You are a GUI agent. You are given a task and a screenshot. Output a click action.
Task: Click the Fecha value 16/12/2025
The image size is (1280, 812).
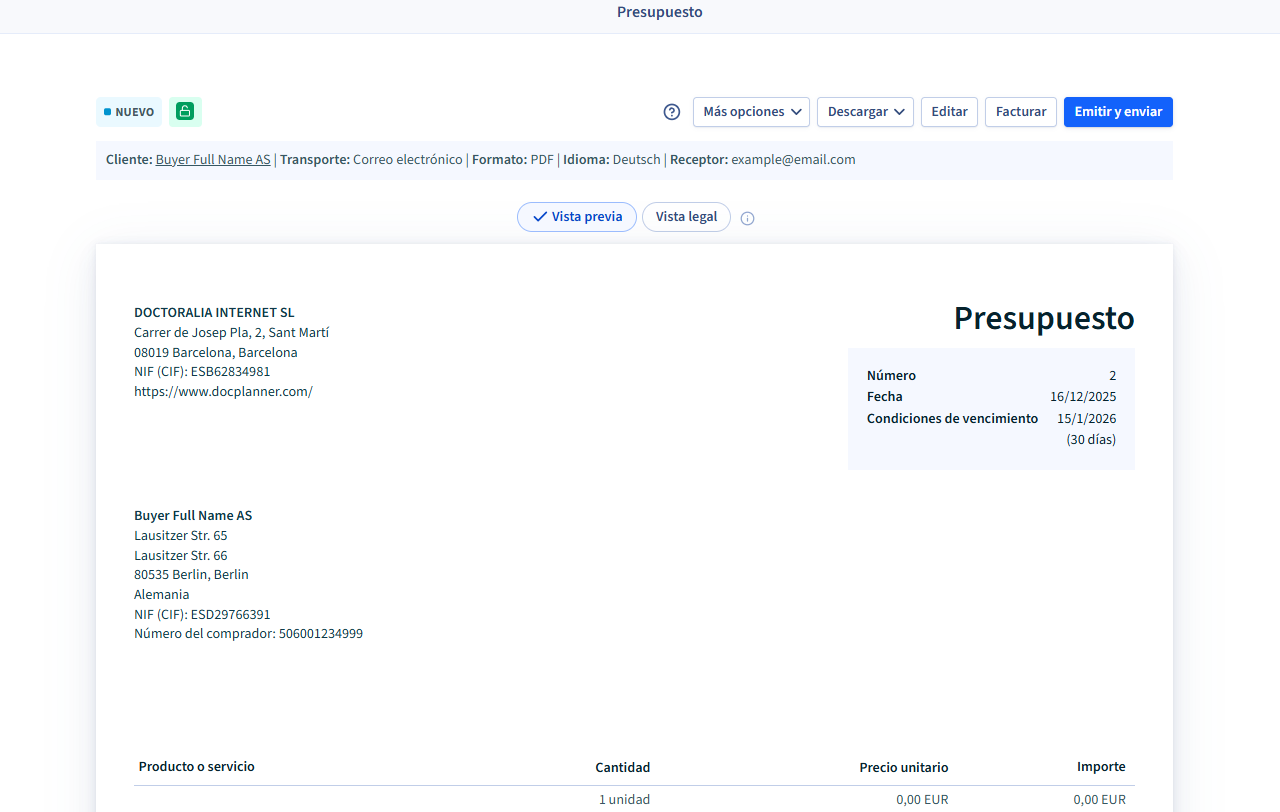coord(1083,396)
